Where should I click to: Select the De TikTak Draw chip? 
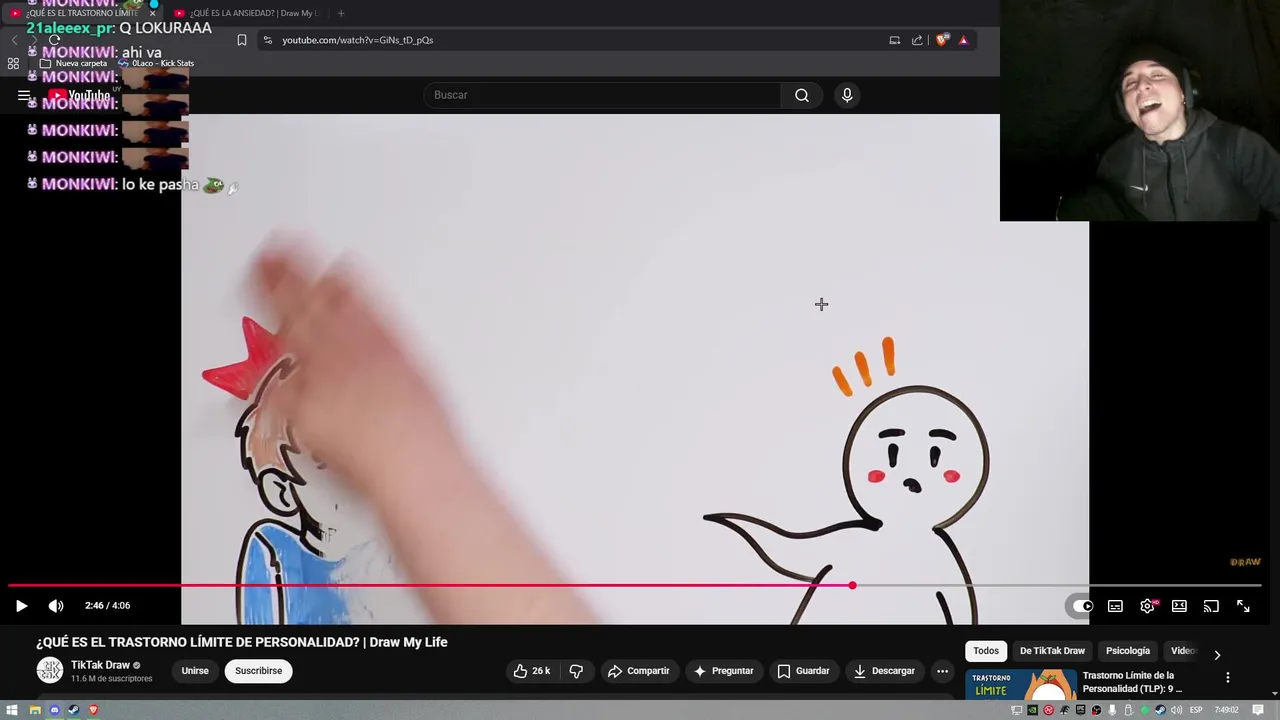pos(1052,651)
